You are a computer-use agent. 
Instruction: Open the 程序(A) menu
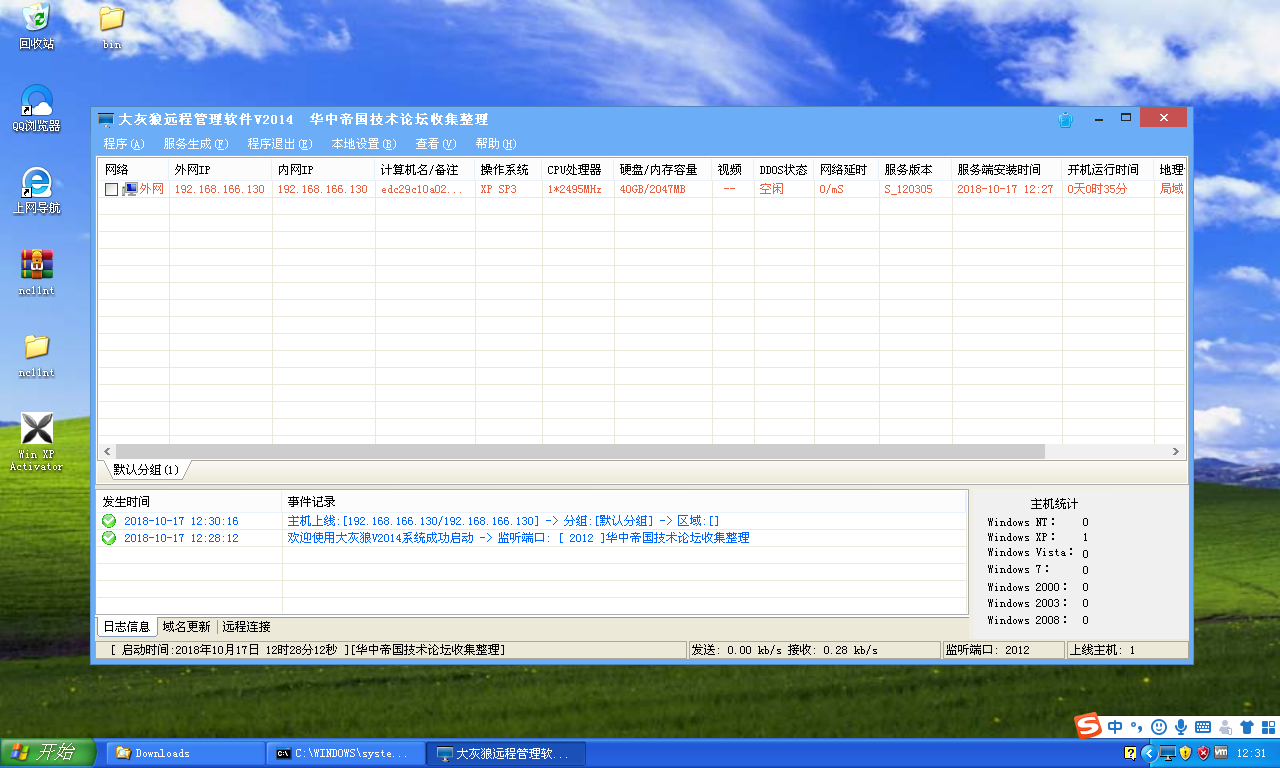(x=124, y=144)
